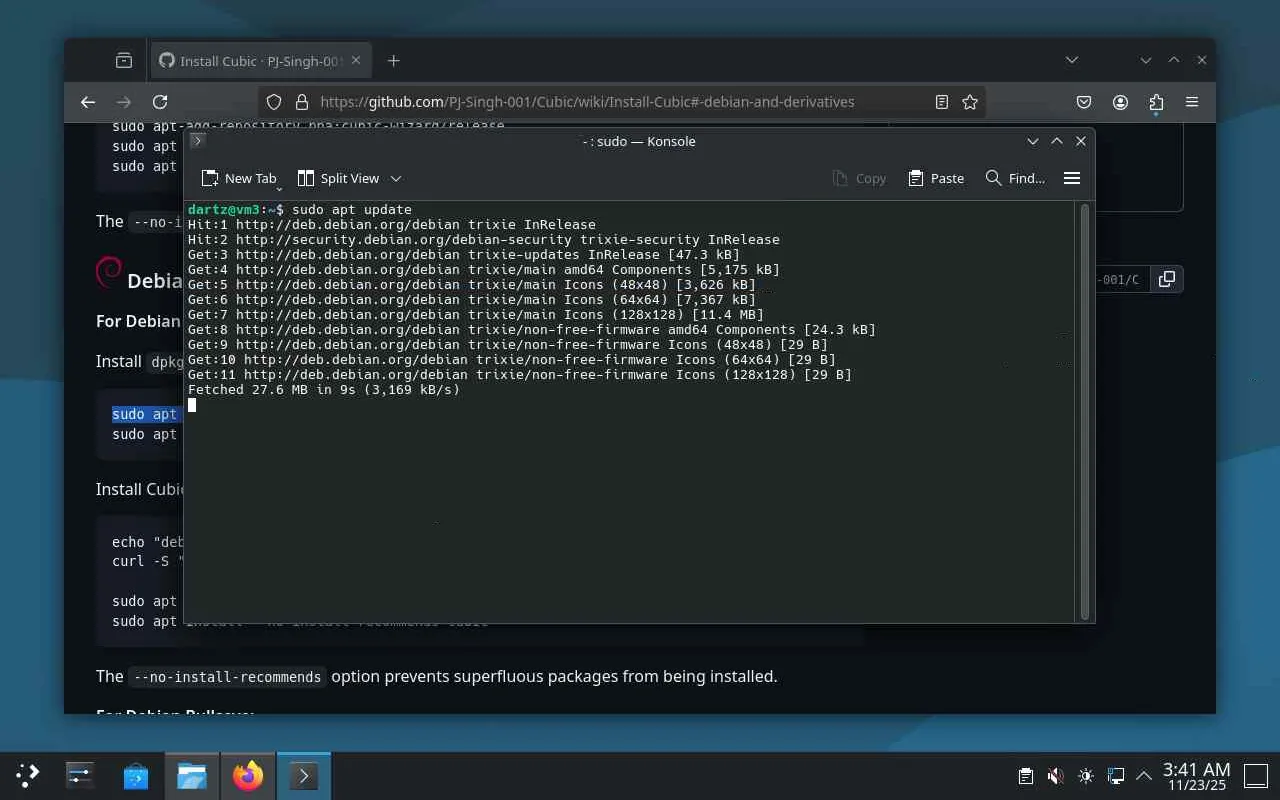Click the 'sudo apt update' command text
Viewport: 1280px width, 800px height.
pyautogui.click(x=352, y=210)
